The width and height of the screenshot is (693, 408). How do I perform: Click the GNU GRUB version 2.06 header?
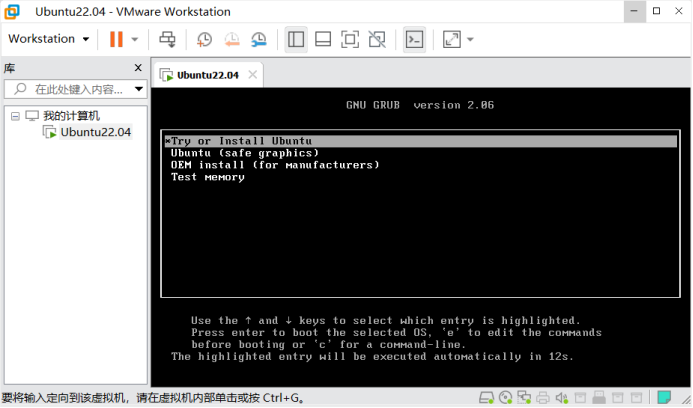(x=420, y=105)
